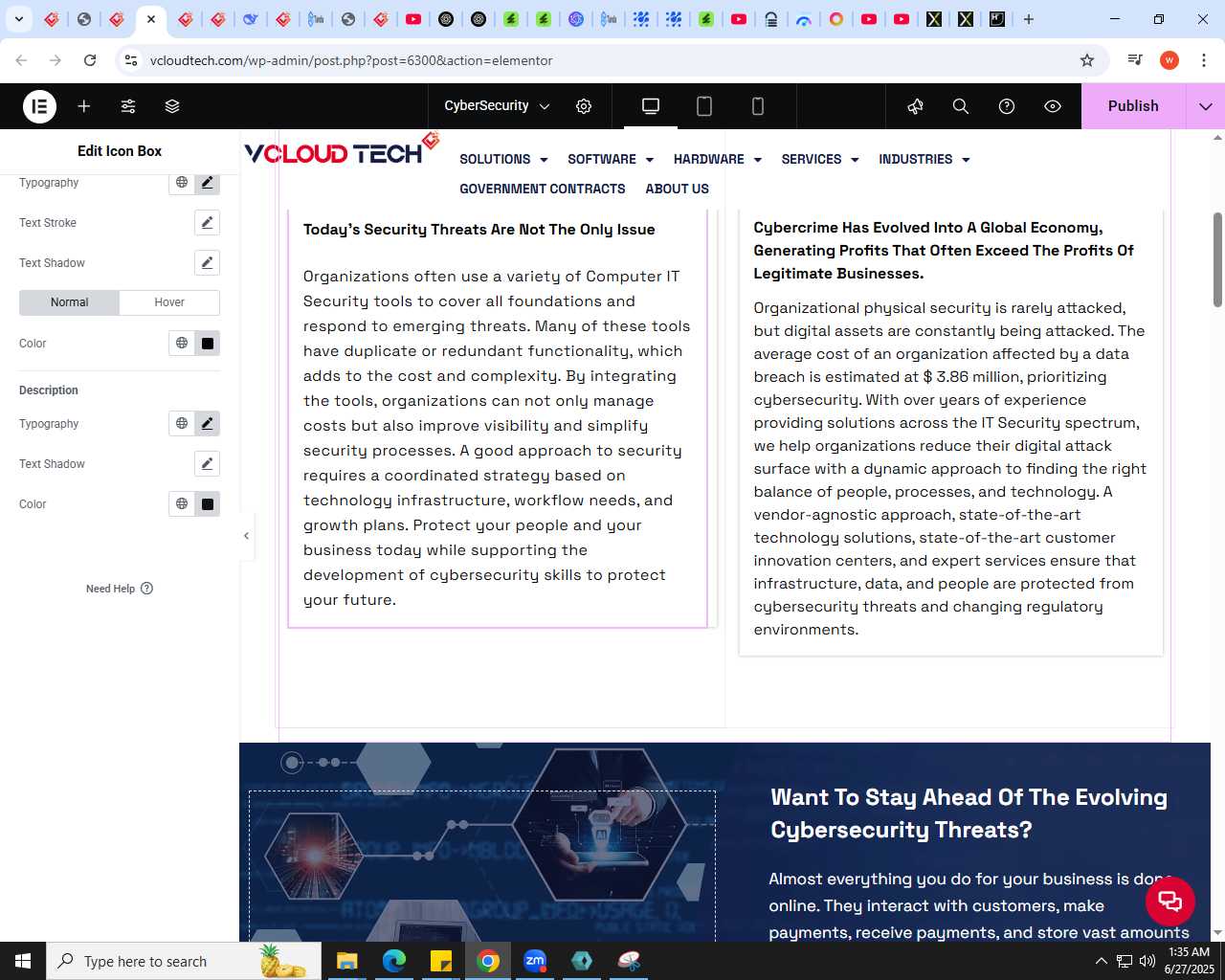
Task: Open File Explorer from taskbar
Action: pyautogui.click(x=346, y=961)
